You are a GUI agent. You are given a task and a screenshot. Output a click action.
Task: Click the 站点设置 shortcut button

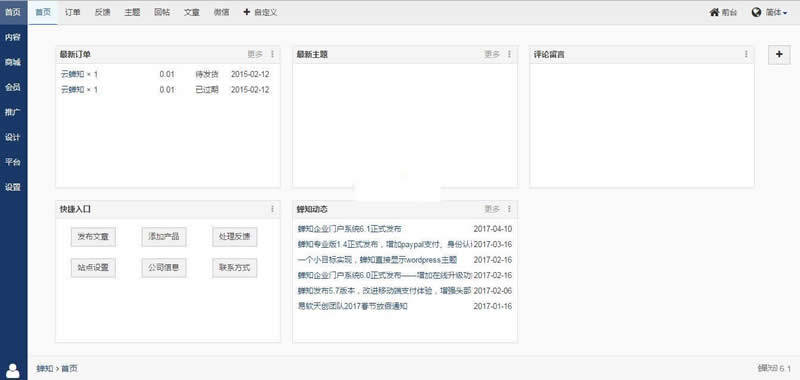pyautogui.click(x=93, y=268)
